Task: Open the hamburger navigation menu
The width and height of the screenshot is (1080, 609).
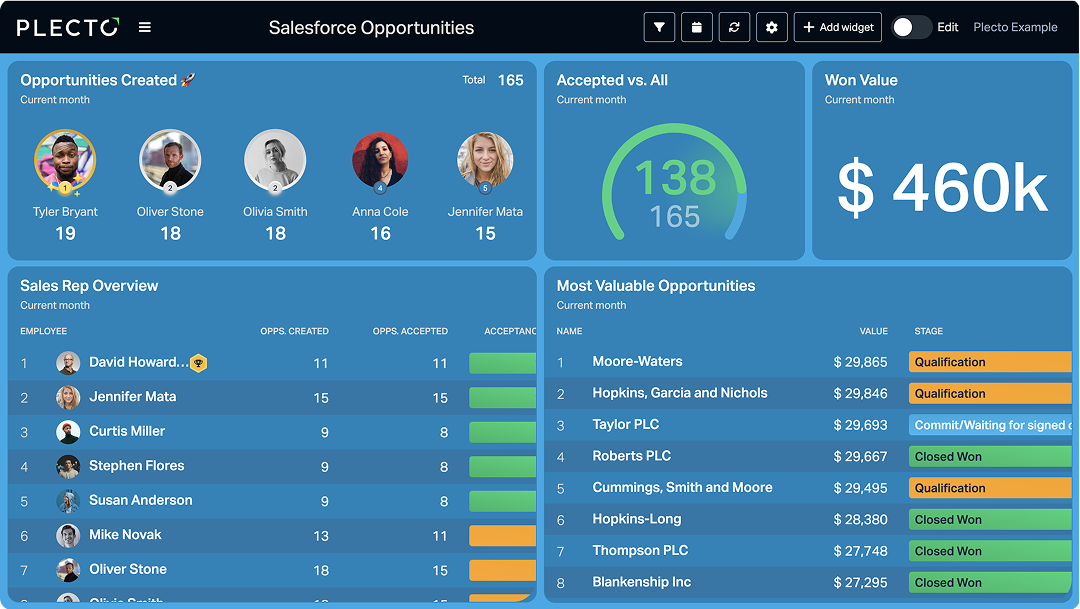Action: tap(145, 28)
